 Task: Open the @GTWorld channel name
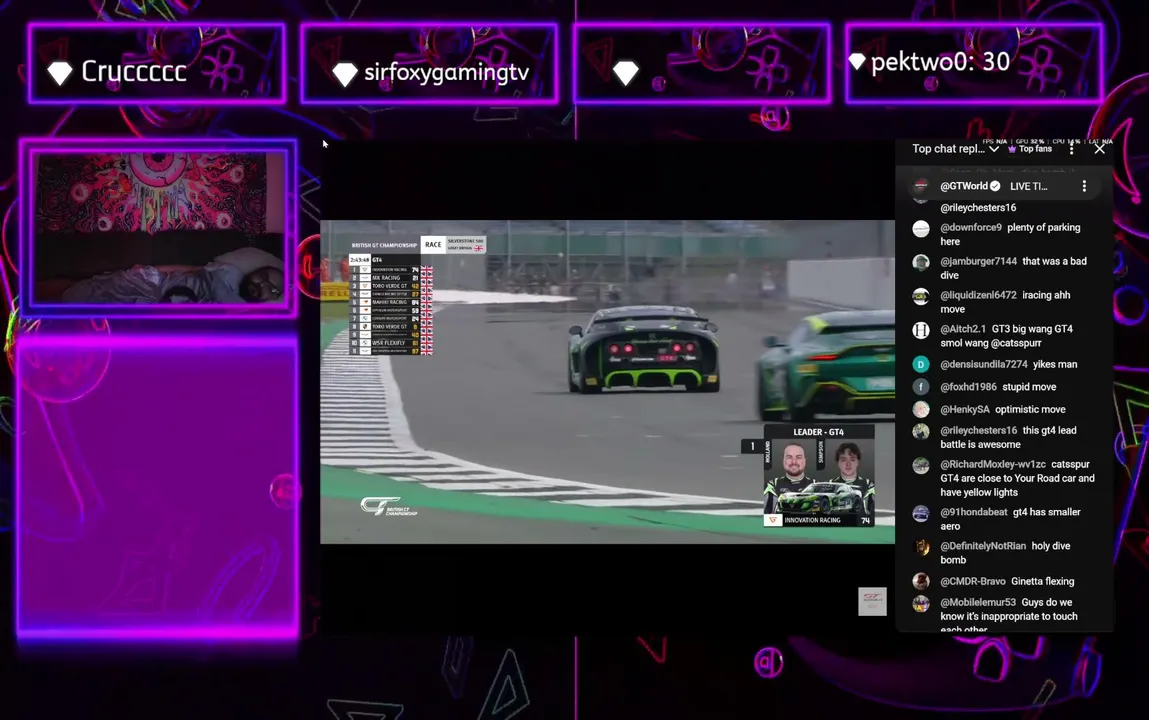(x=964, y=186)
